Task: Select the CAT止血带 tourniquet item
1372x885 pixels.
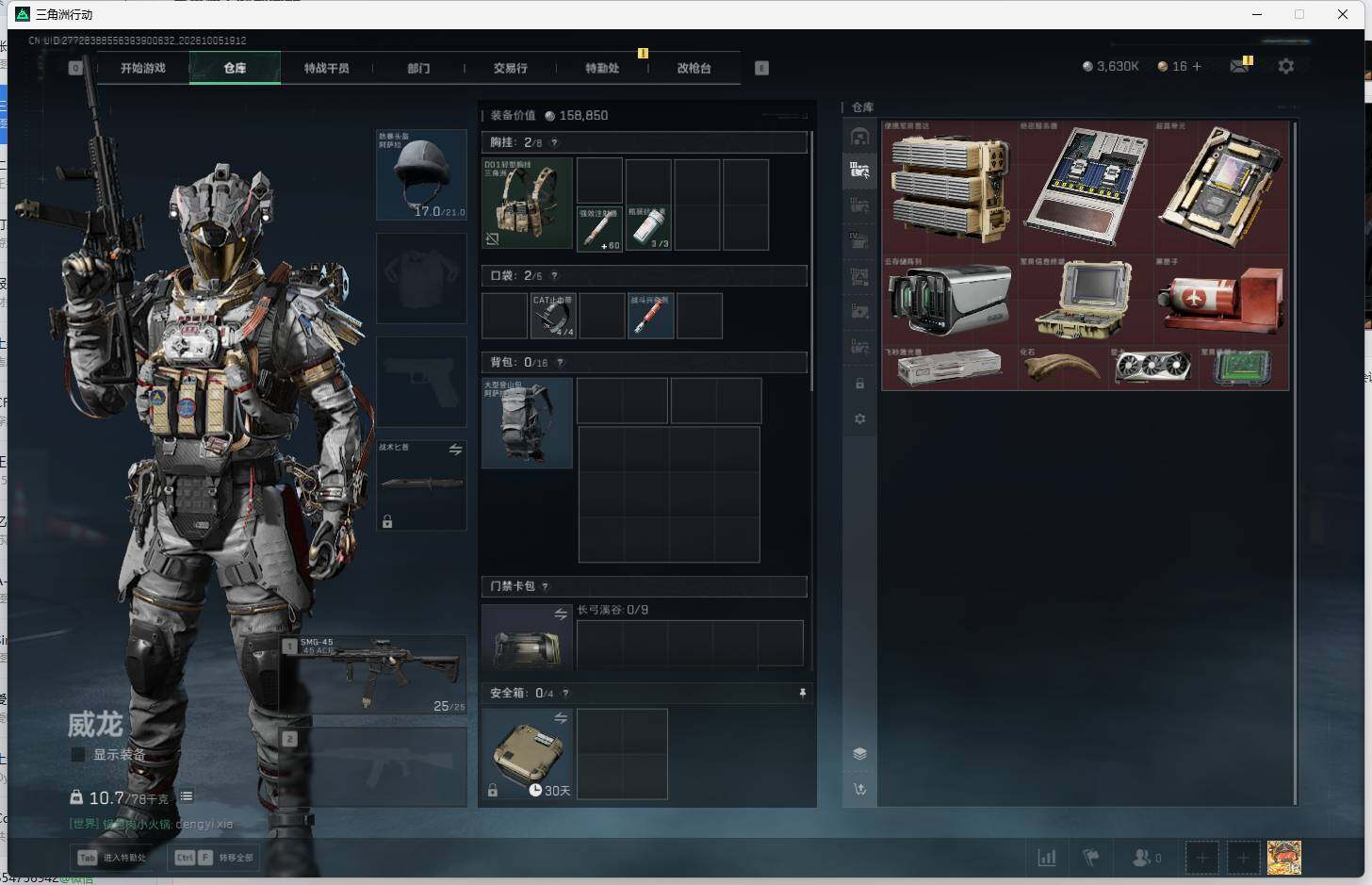Action: [553, 316]
